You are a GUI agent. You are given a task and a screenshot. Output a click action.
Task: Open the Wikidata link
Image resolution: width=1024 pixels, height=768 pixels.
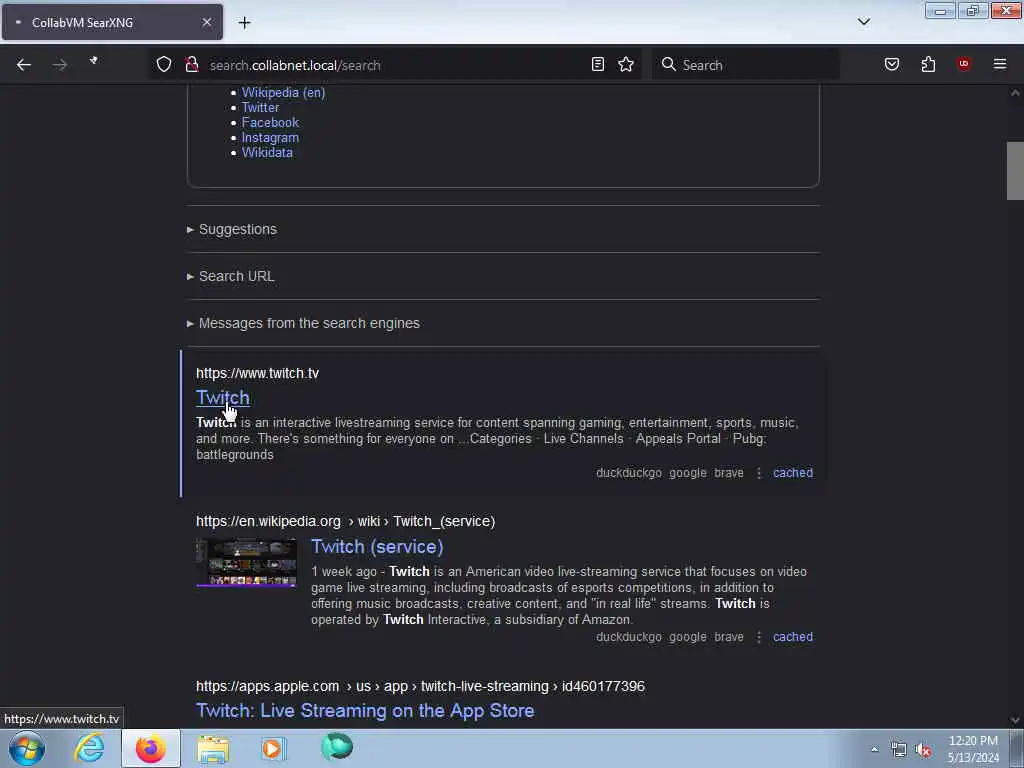267,153
